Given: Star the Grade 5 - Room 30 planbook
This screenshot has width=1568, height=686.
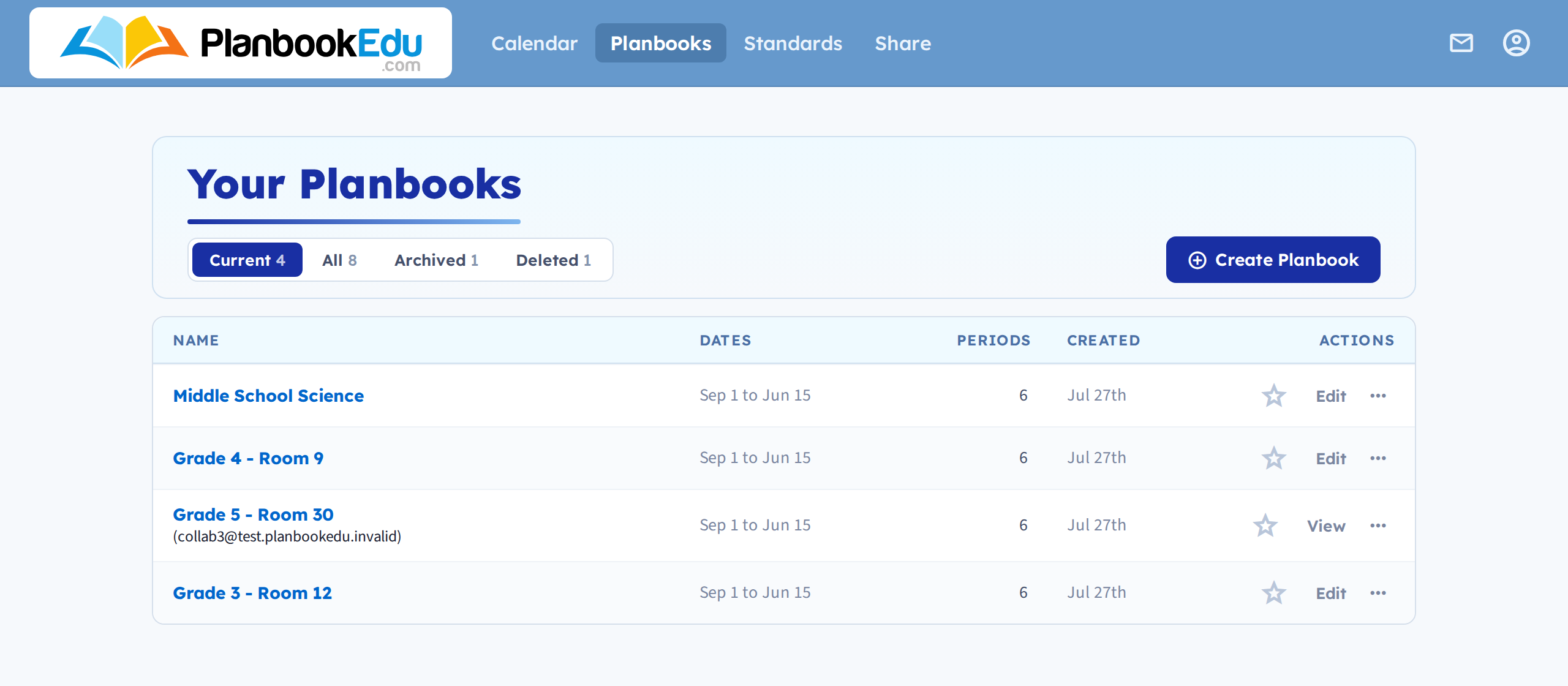Looking at the screenshot, I should 1265,526.
